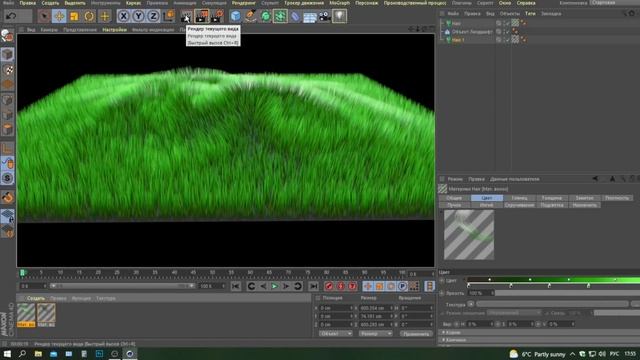This screenshot has width=640, height=360.
Task: Open Создать menu in material manager
Action: click(x=36, y=298)
